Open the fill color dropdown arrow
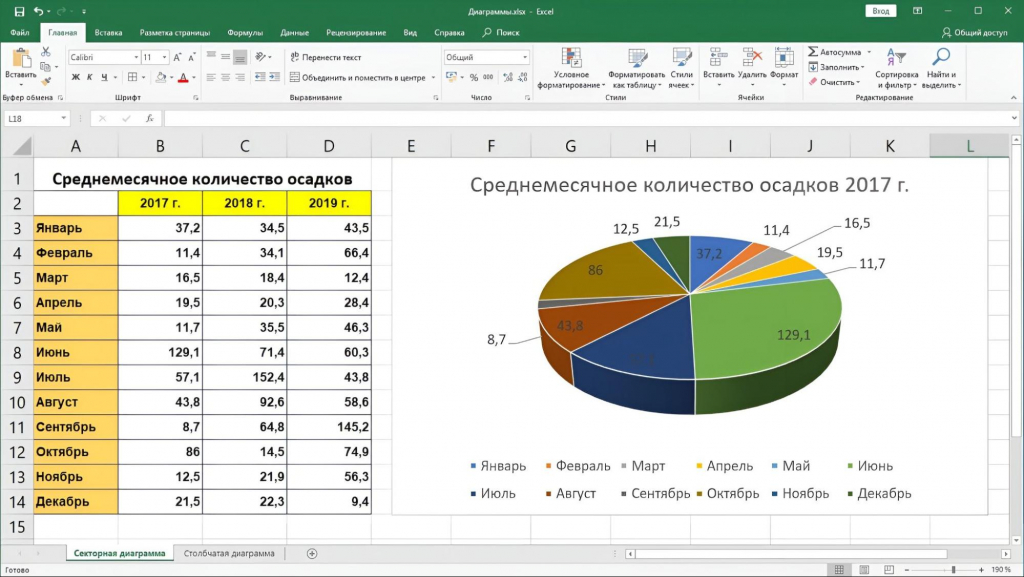The image size is (1024, 577). [170, 77]
